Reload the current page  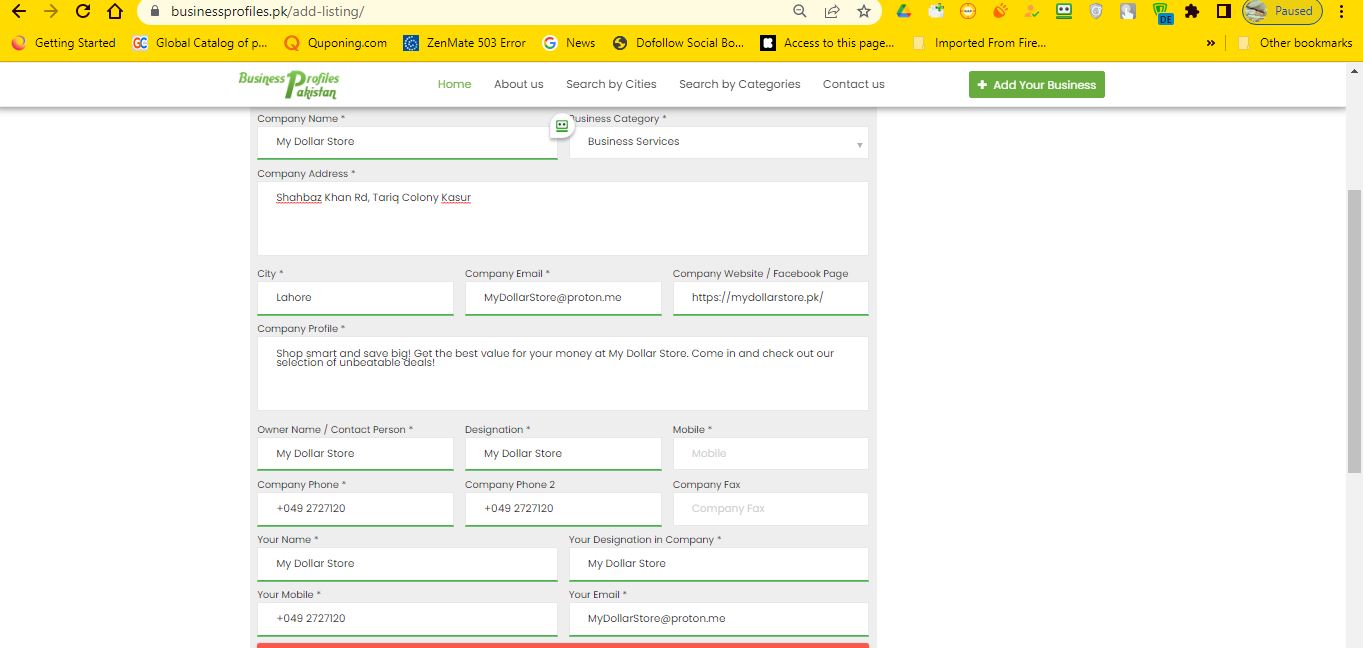coord(83,12)
